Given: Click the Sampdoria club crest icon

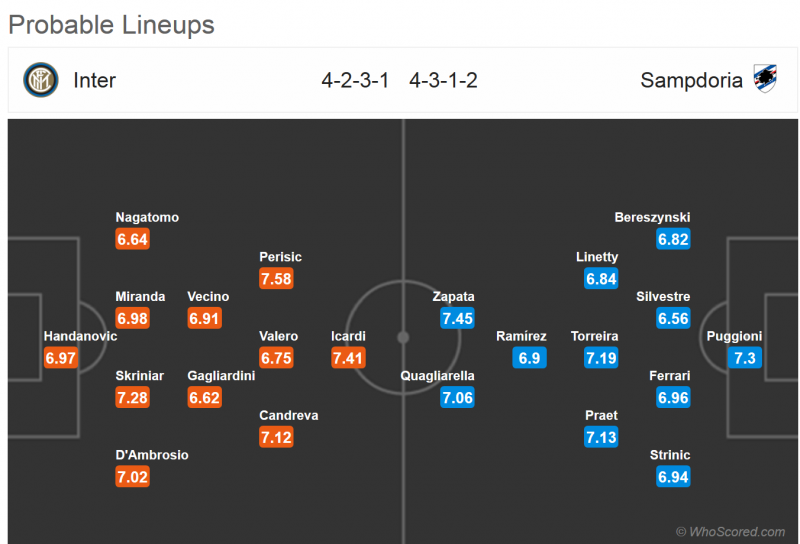Looking at the screenshot, I should [x=764, y=79].
